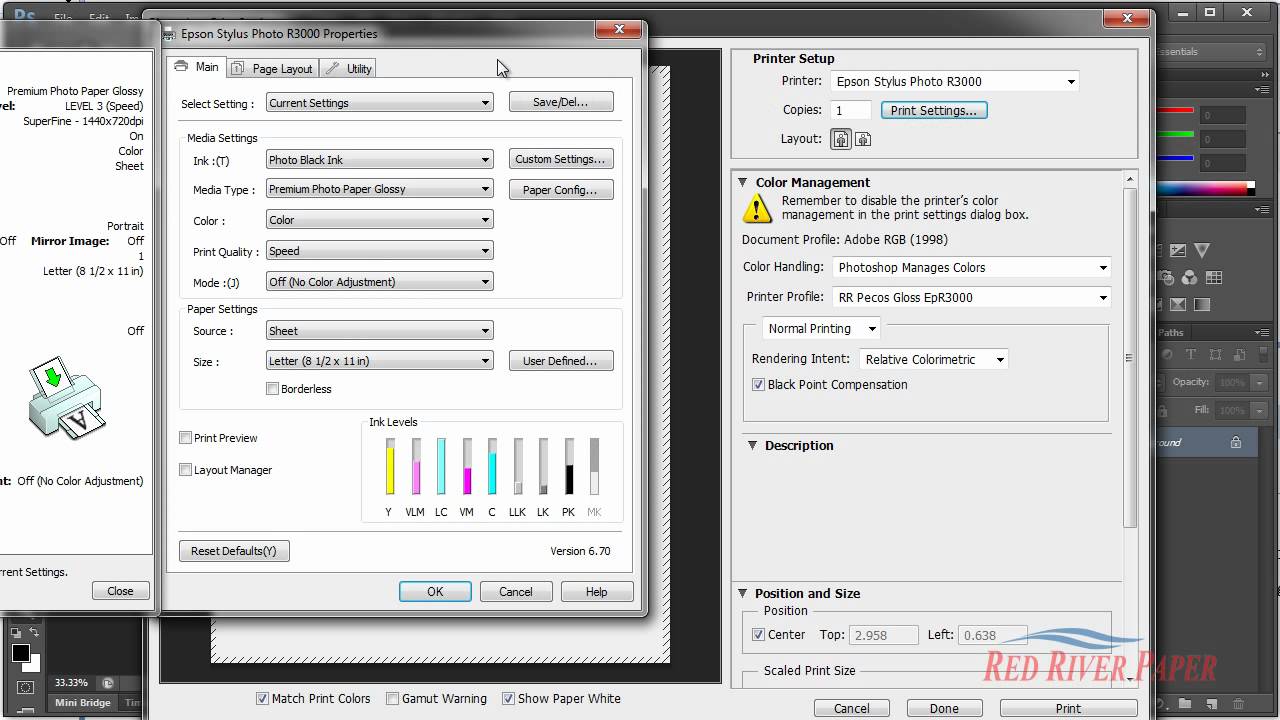Image resolution: width=1280 pixels, height=720 pixels.
Task: Click the Print Settings... button
Action: [934, 110]
